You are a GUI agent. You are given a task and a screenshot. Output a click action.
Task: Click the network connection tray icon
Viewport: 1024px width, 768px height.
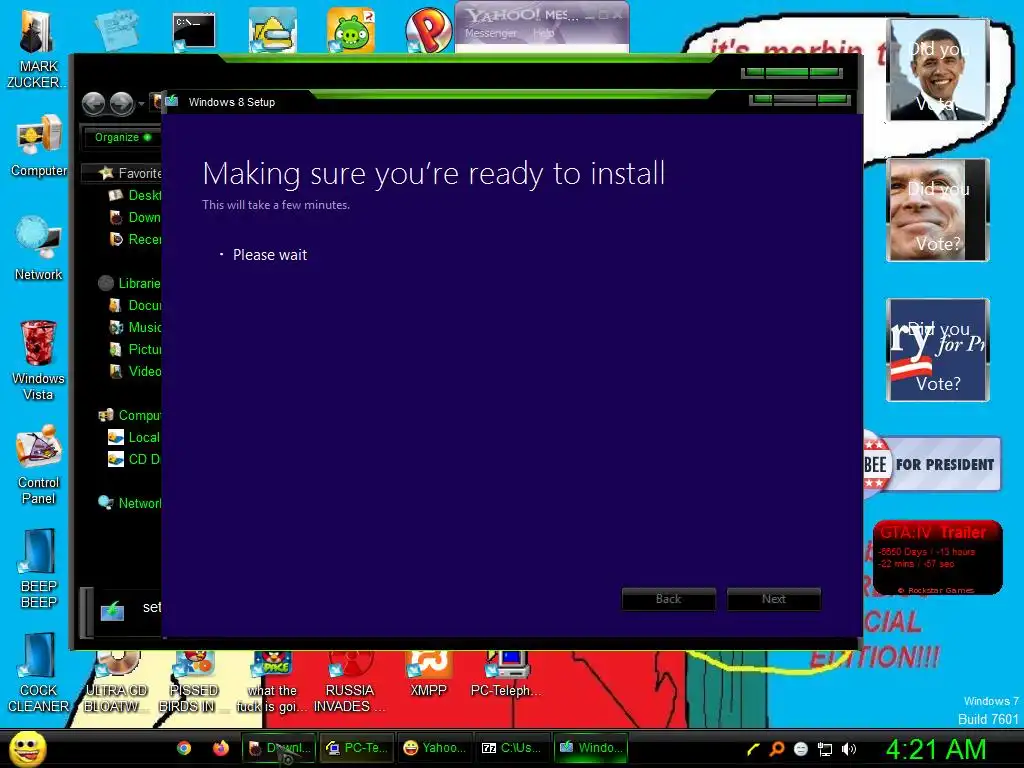click(825, 750)
